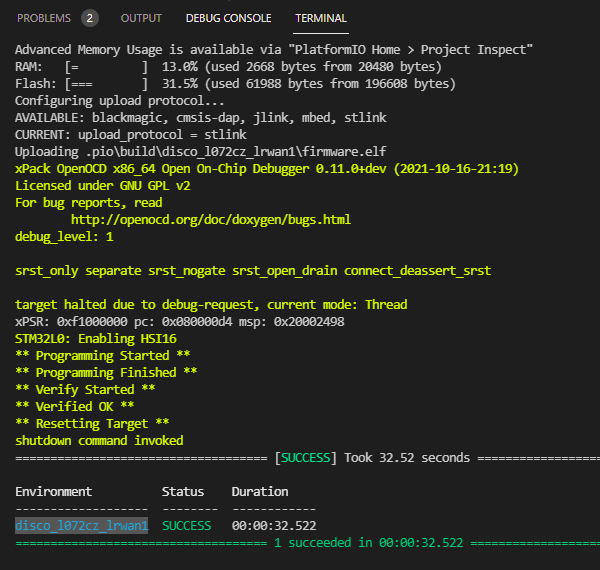Click the AVAILABLE protocols list line

pyautogui.click(x=201, y=117)
